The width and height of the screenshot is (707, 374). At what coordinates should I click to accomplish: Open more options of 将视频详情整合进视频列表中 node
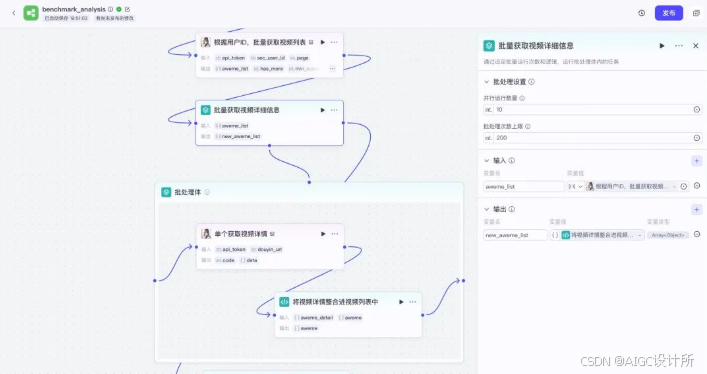click(413, 302)
